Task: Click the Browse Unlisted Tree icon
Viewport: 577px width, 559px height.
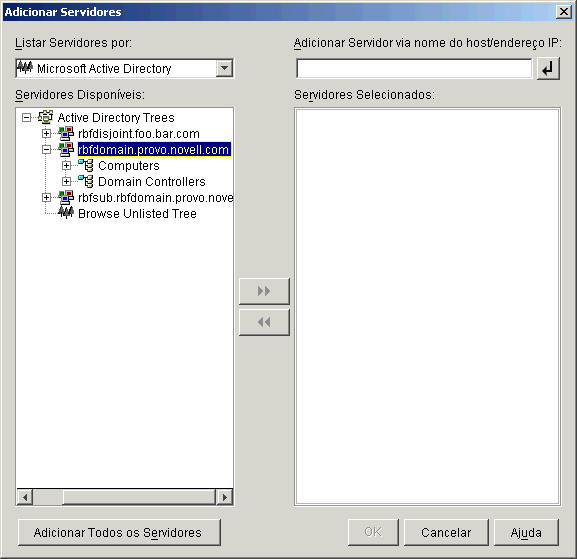Action: (66, 213)
